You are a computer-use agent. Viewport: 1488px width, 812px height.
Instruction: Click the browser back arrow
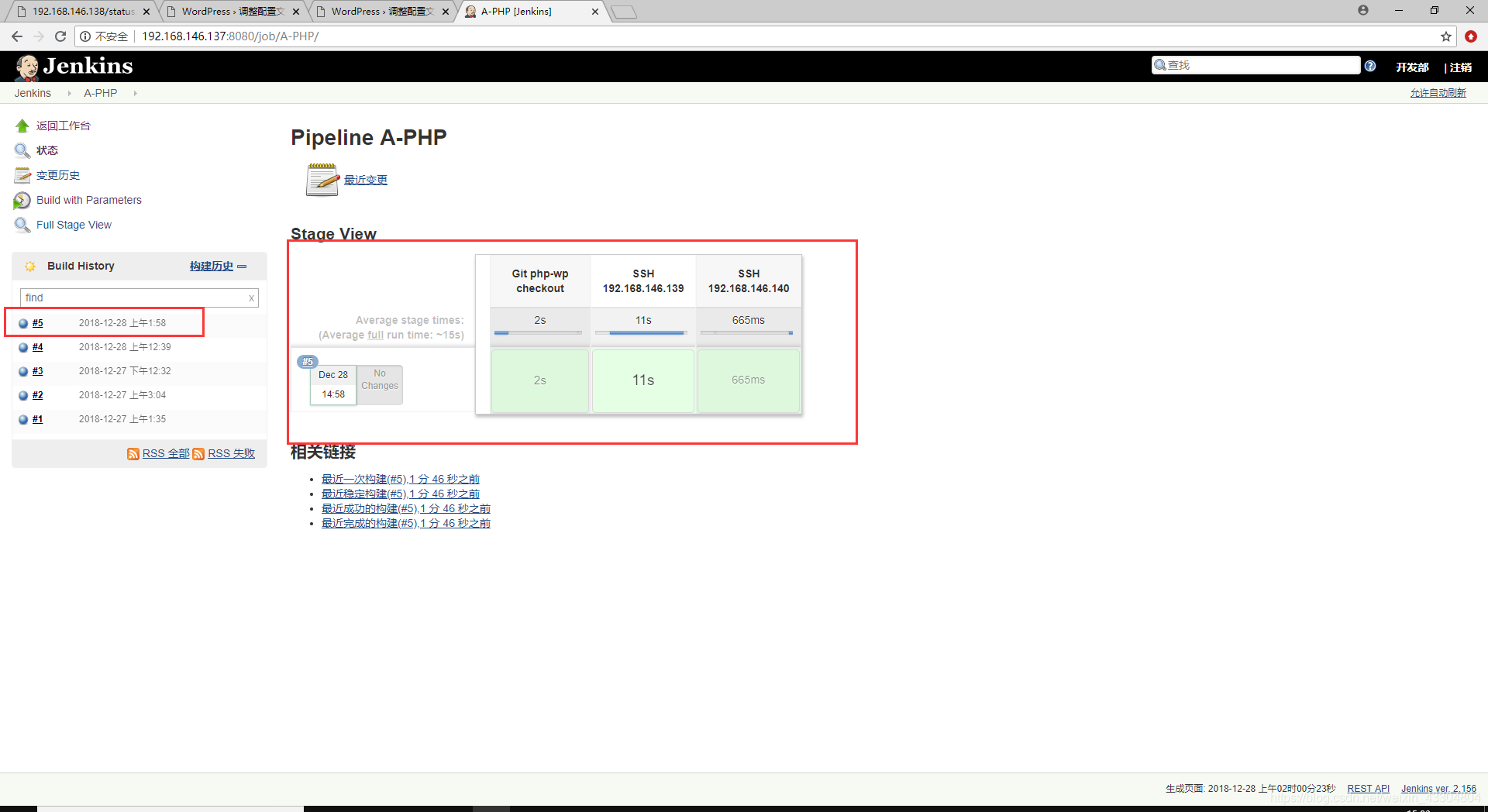(x=17, y=36)
